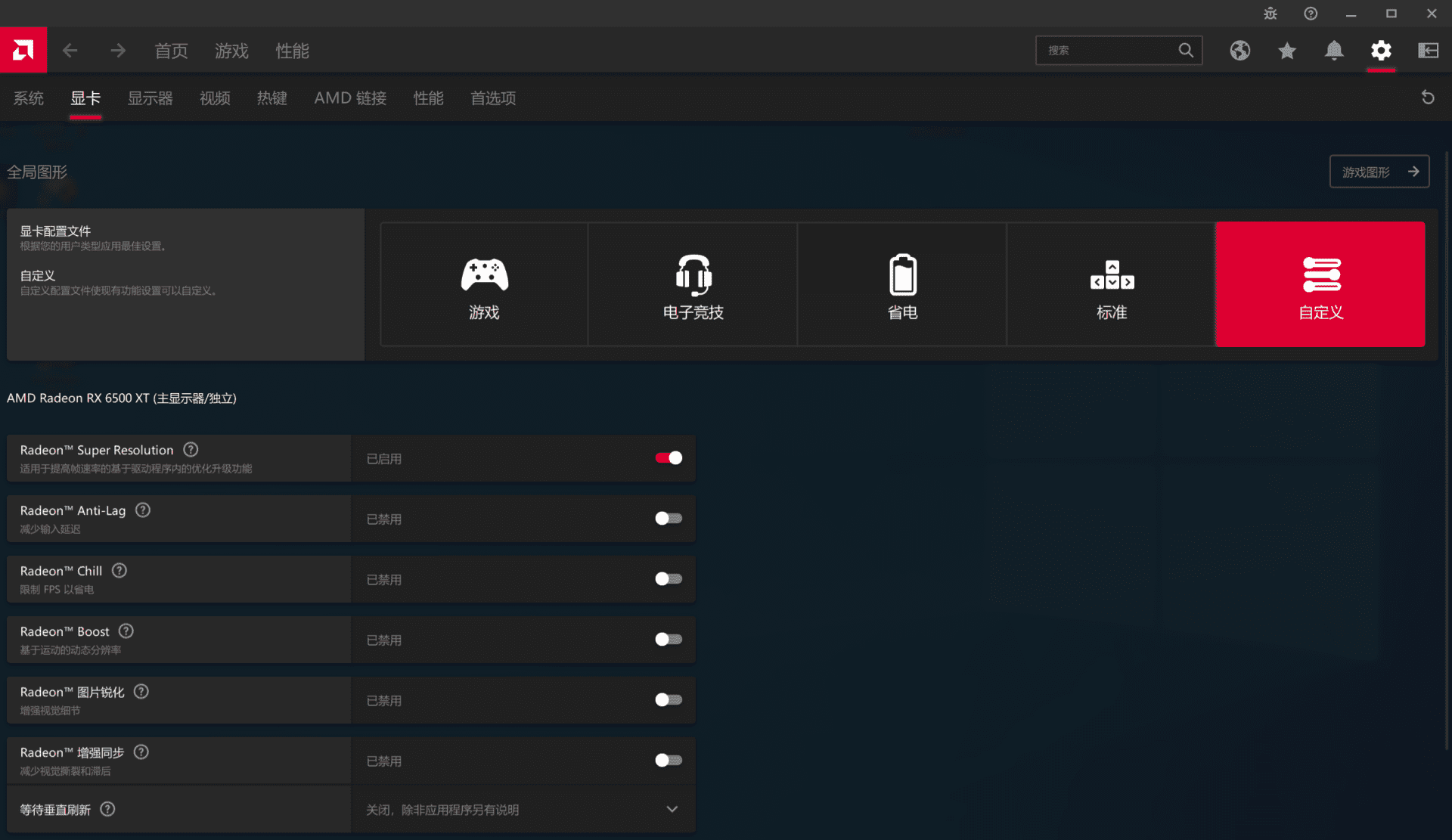Go to 游戏 in top navigation
Image resolution: width=1452 pixels, height=840 pixels.
(231, 51)
